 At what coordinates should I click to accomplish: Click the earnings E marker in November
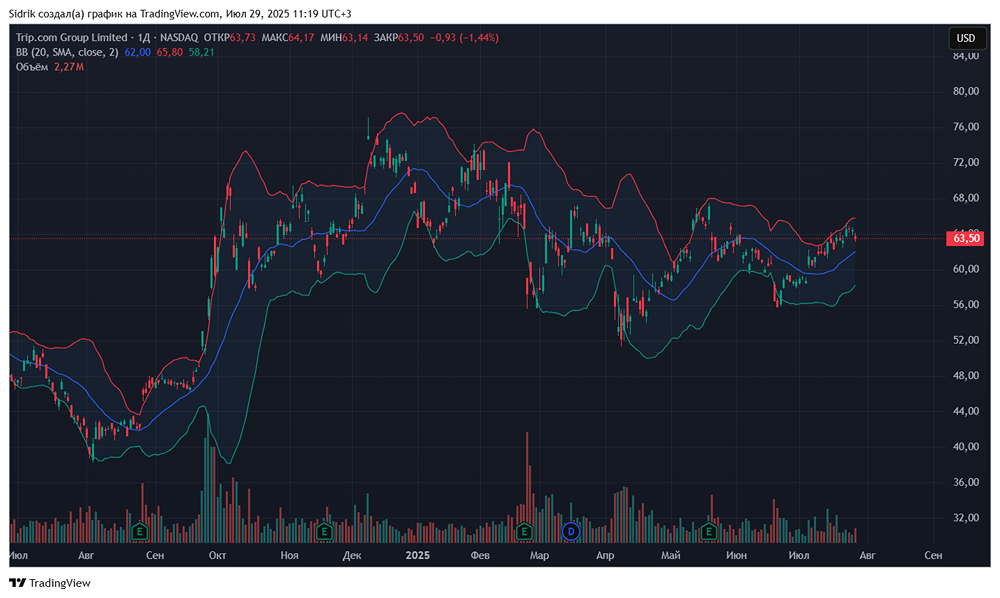324,531
